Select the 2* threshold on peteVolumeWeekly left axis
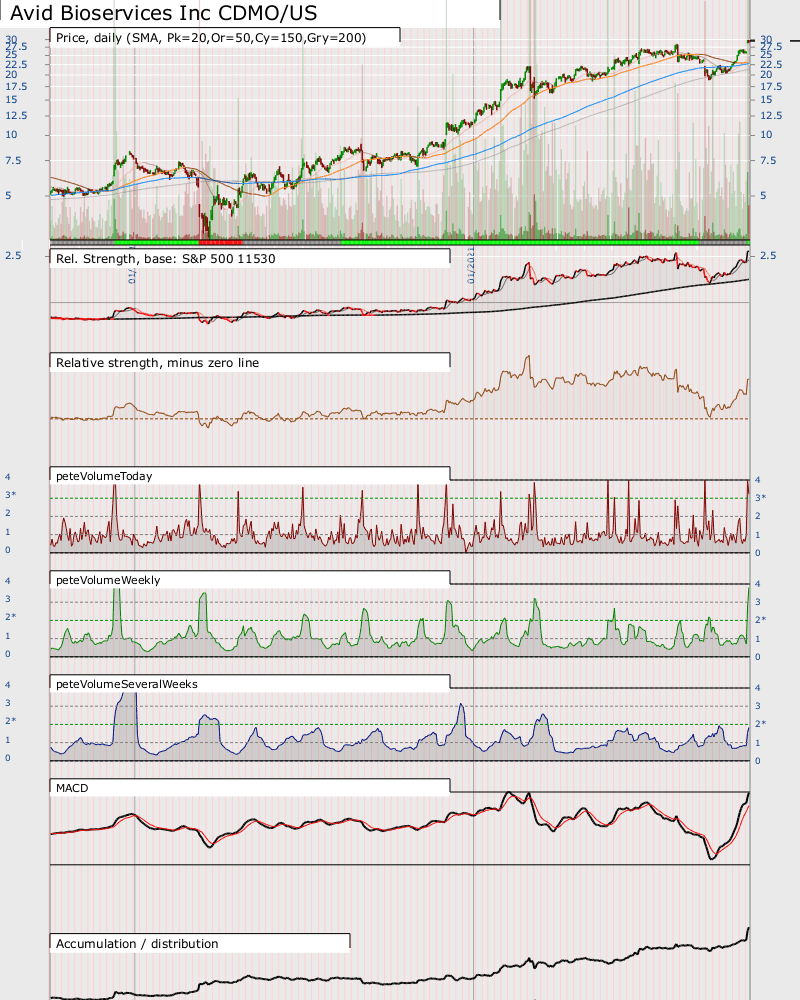The image size is (800, 1000). 11,617
